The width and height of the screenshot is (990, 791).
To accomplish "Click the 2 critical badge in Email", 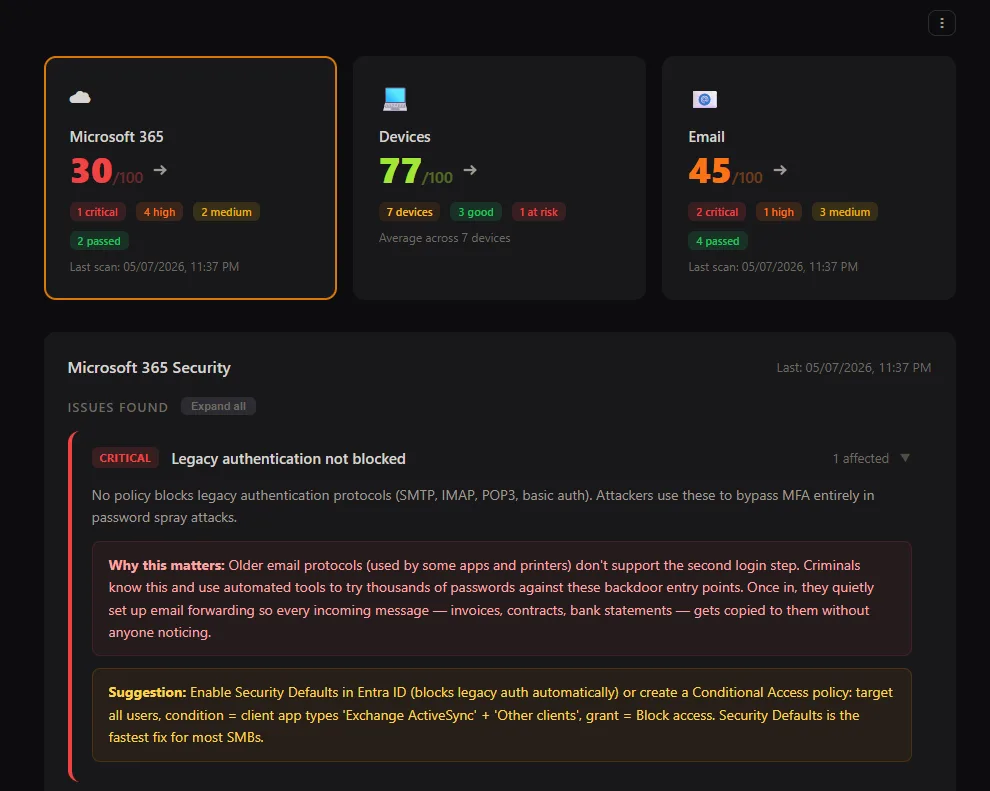I will pyautogui.click(x=717, y=212).
